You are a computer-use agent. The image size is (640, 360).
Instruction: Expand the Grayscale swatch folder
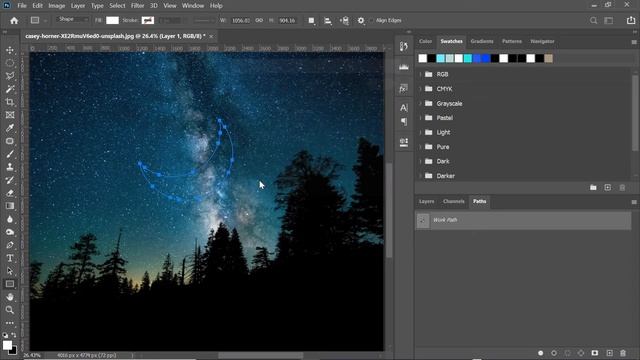(x=420, y=103)
